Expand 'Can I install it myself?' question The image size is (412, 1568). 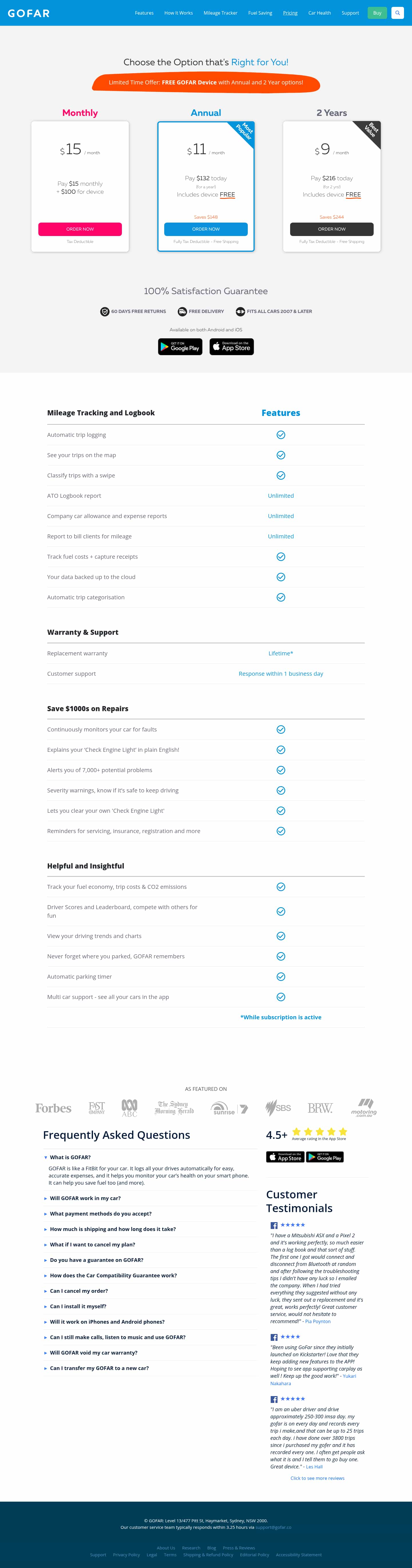coord(78,1306)
